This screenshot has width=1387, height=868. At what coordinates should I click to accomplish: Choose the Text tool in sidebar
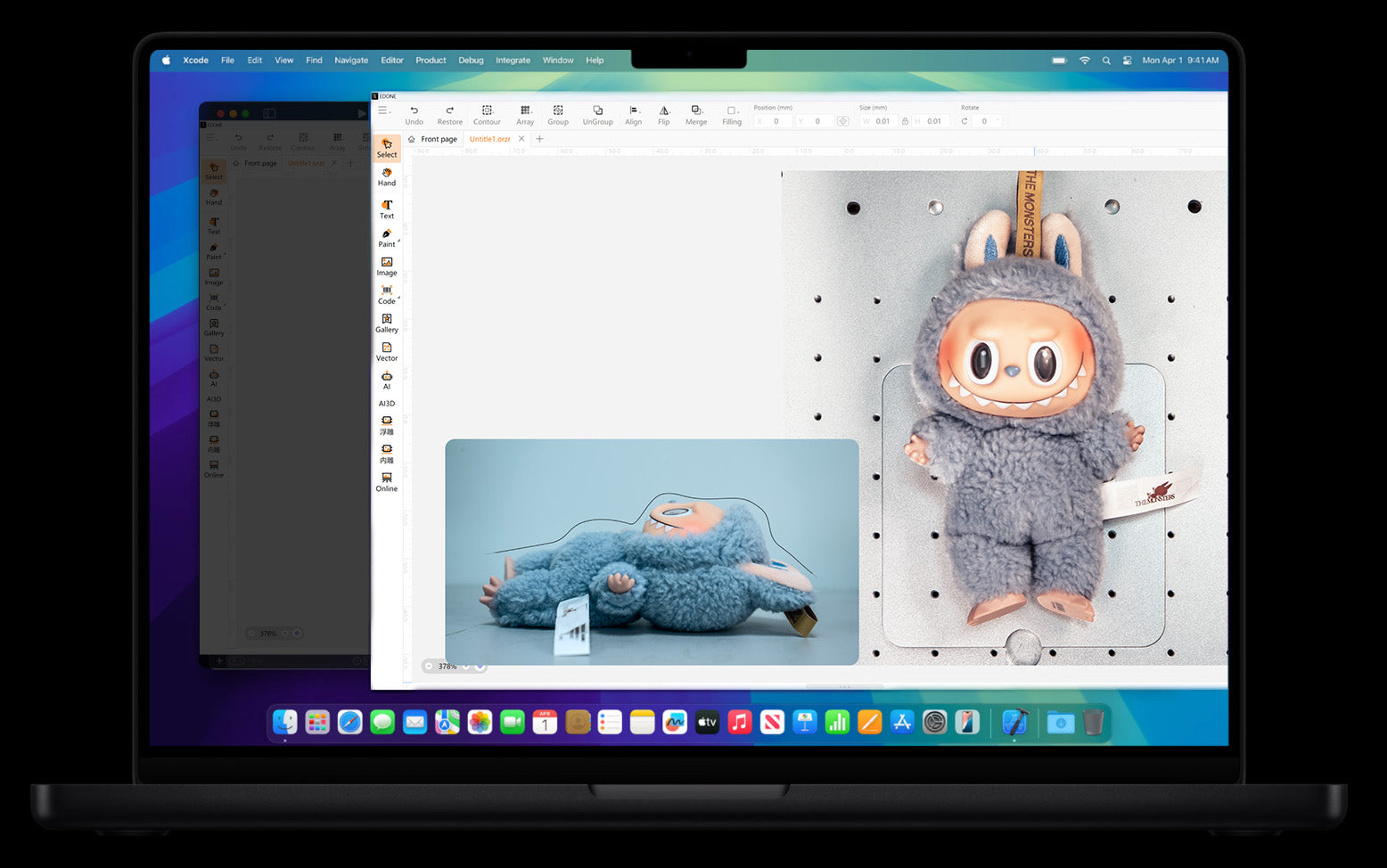pyautogui.click(x=386, y=209)
